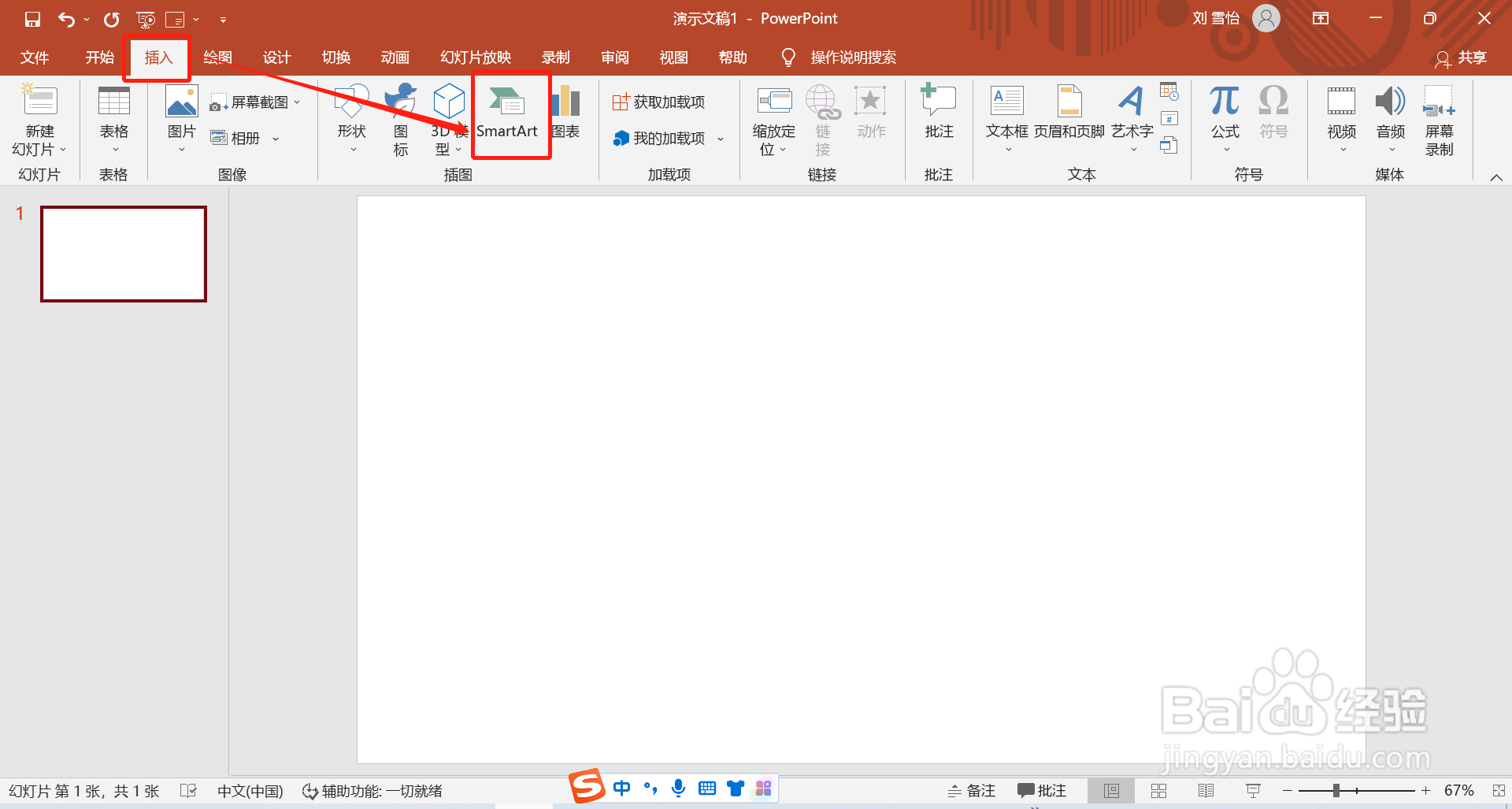Expand the undo history dropdown
Image resolution: width=1512 pixels, height=809 pixels.
tap(87, 19)
